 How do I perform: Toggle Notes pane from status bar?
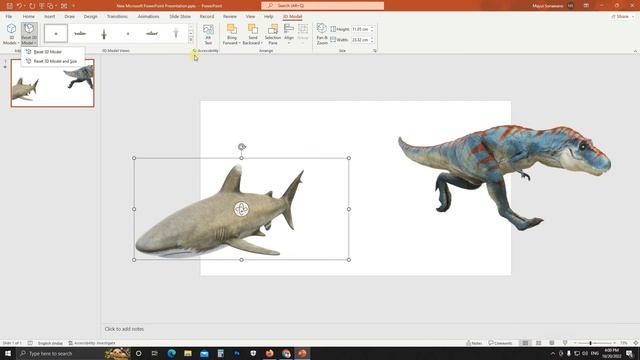[x=474, y=343]
